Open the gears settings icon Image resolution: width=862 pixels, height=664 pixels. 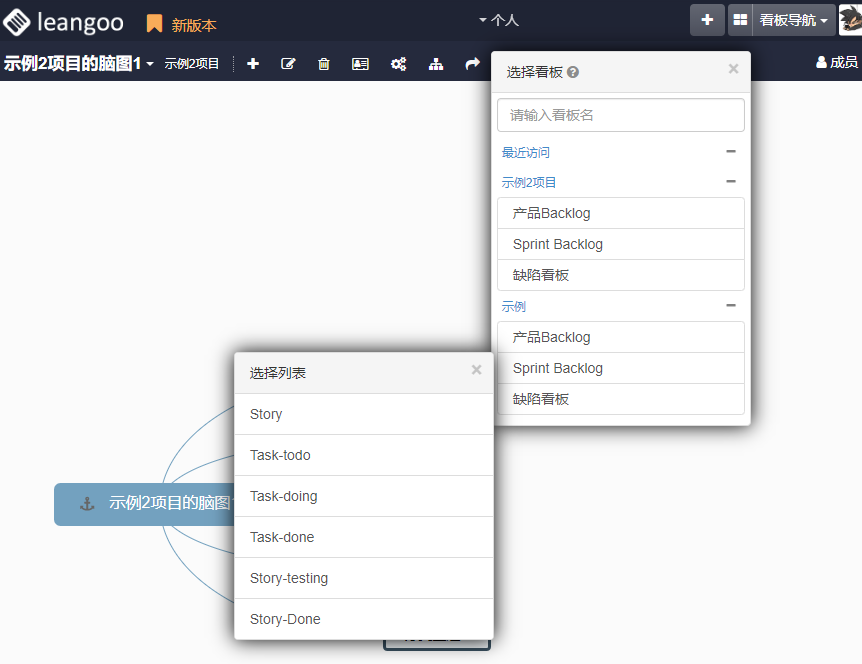point(398,64)
